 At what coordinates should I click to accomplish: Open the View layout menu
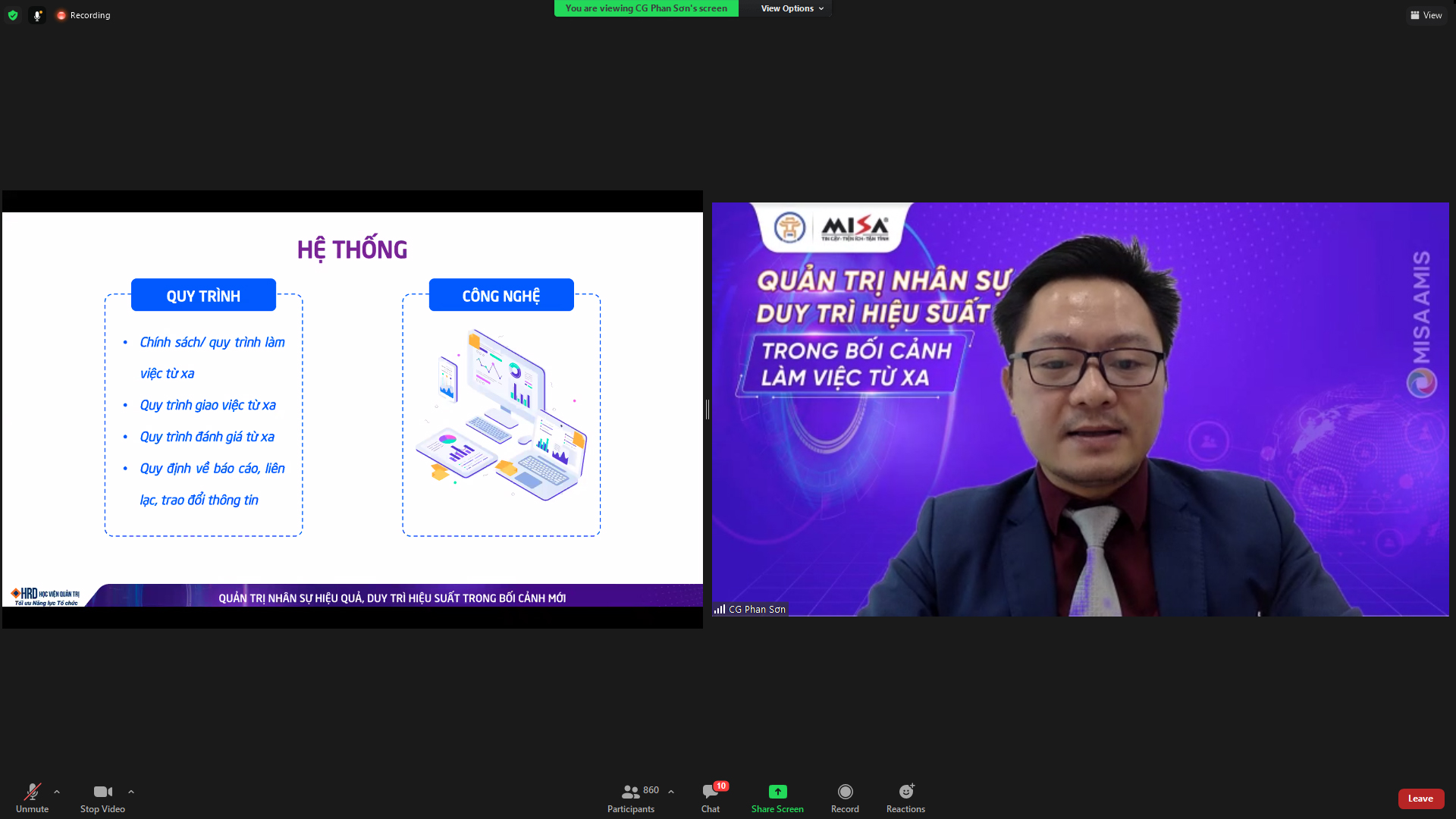[x=1426, y=15]
